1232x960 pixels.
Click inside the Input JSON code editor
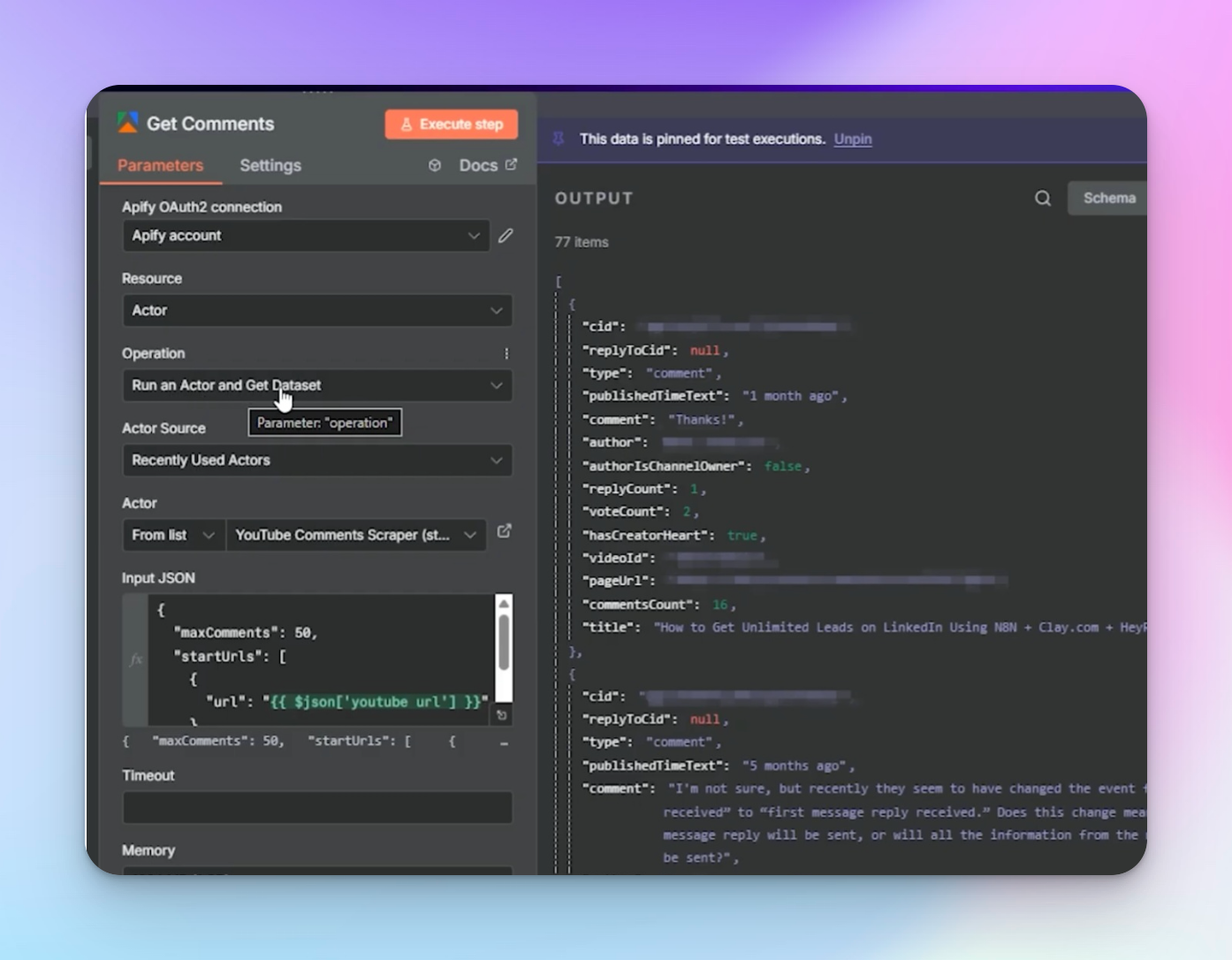coord(320,659)
